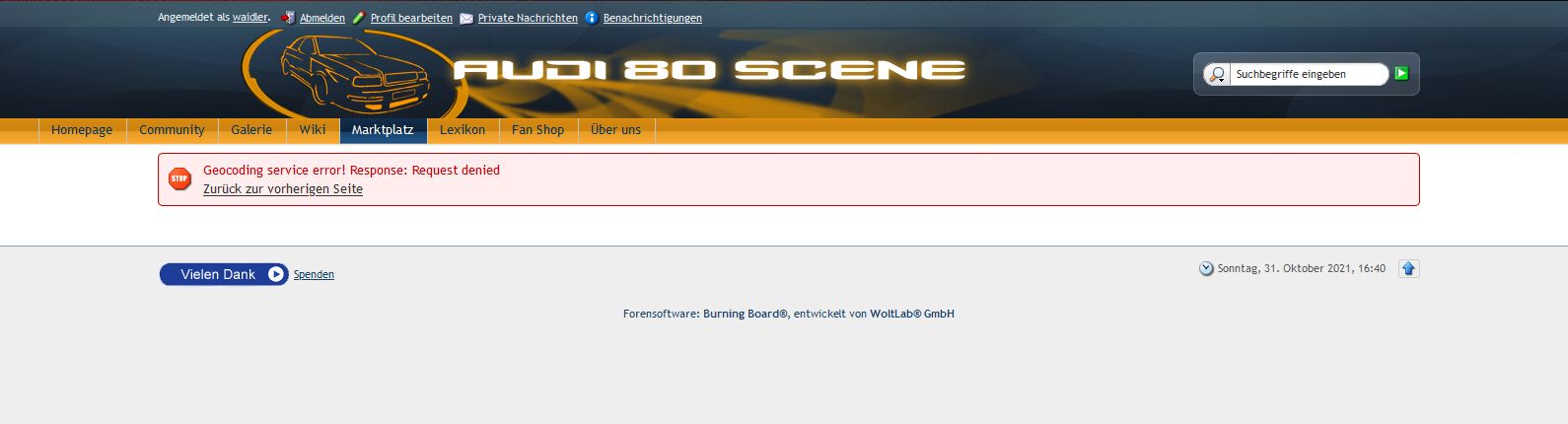Click the clock icon beside the date
This screenshot has width=1568, height=424.
[1206, 268]
